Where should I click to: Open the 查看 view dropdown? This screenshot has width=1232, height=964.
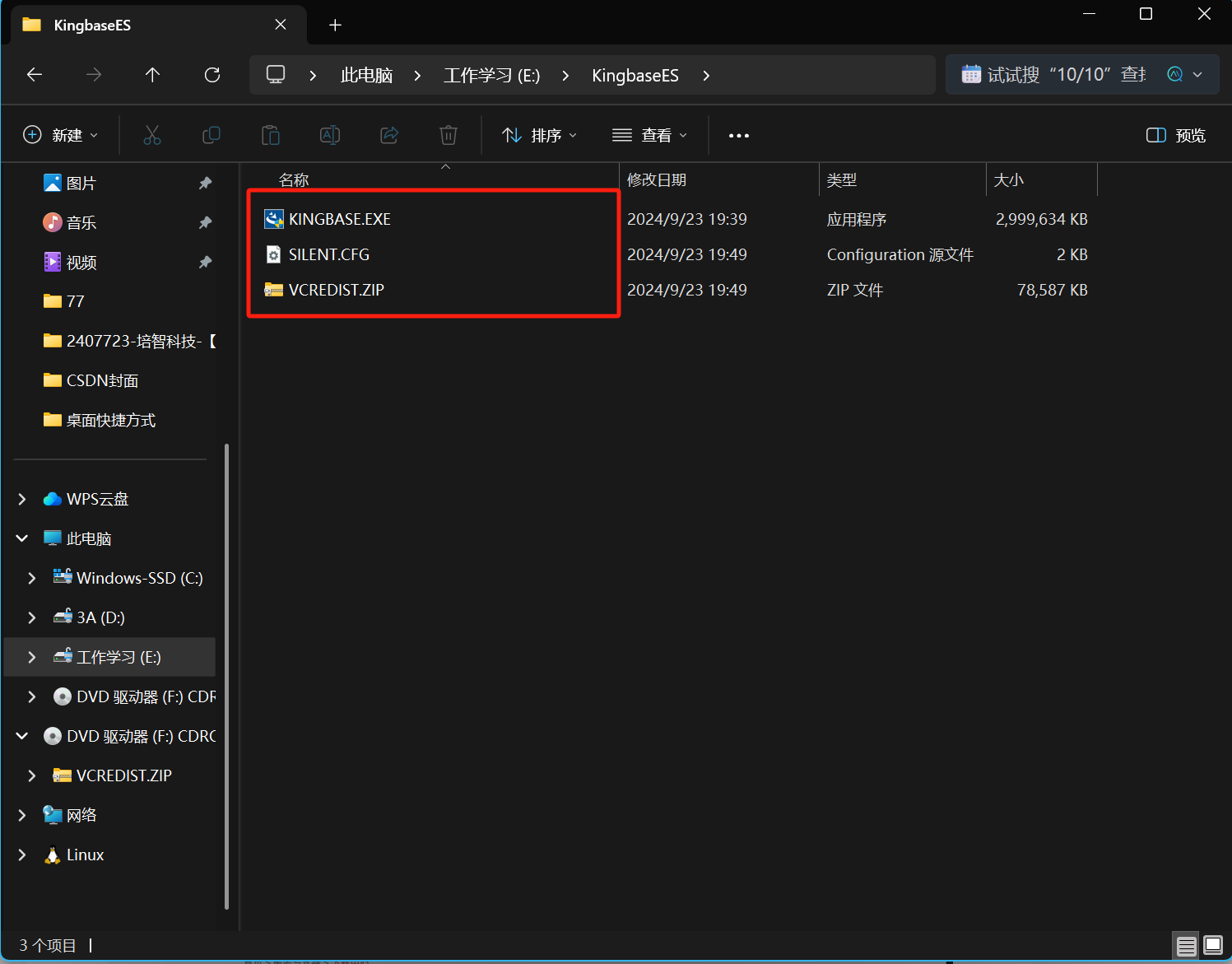pyautogui.click(x=650, y=135)
